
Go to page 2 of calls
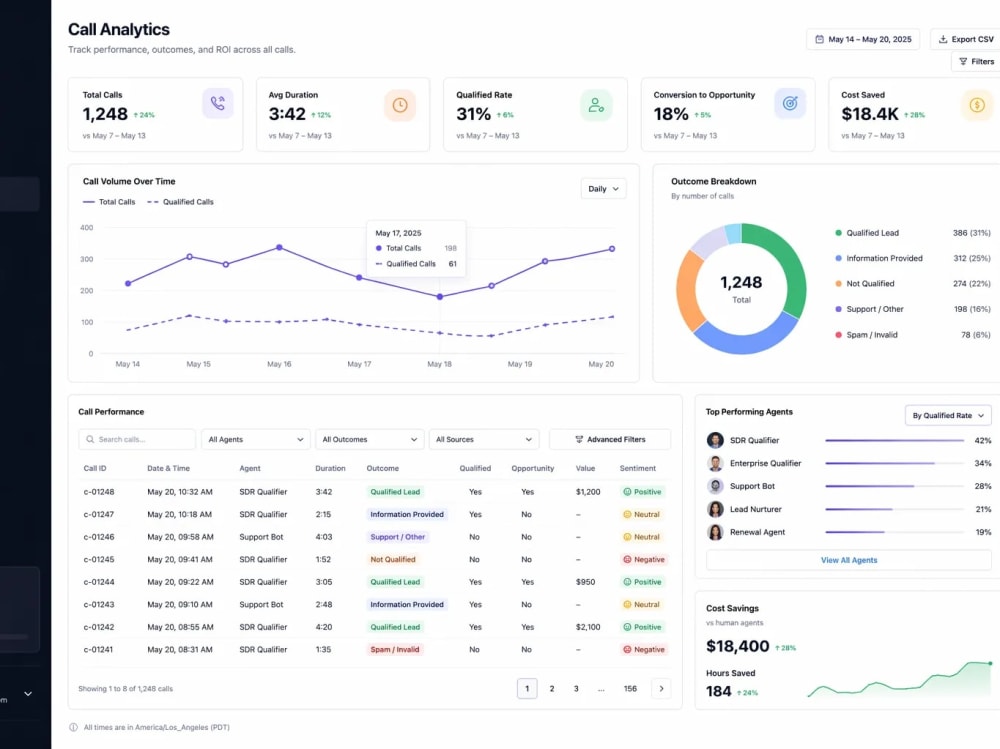[552, 688]
